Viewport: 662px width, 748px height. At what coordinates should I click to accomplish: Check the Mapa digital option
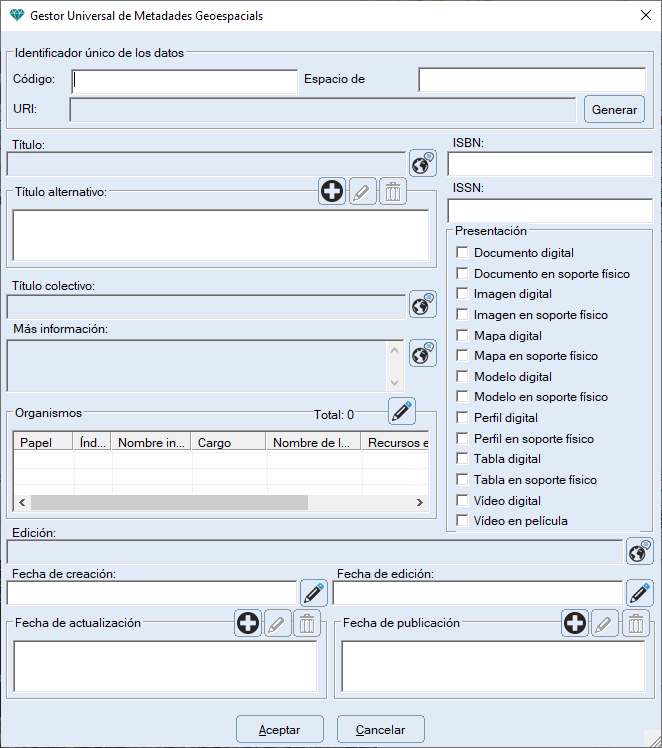coord(462,336)
